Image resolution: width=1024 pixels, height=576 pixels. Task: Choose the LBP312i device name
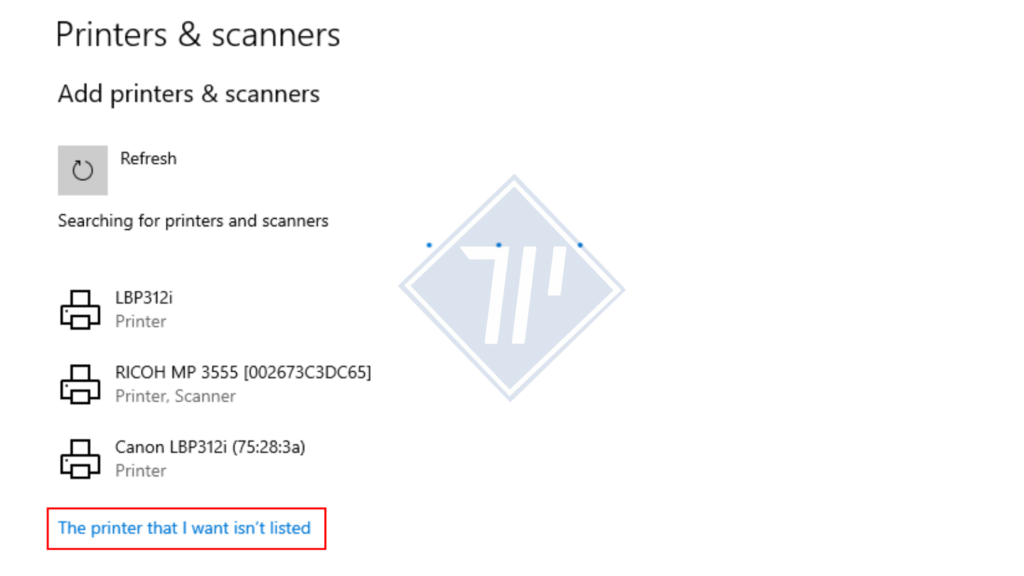(144, 297)
